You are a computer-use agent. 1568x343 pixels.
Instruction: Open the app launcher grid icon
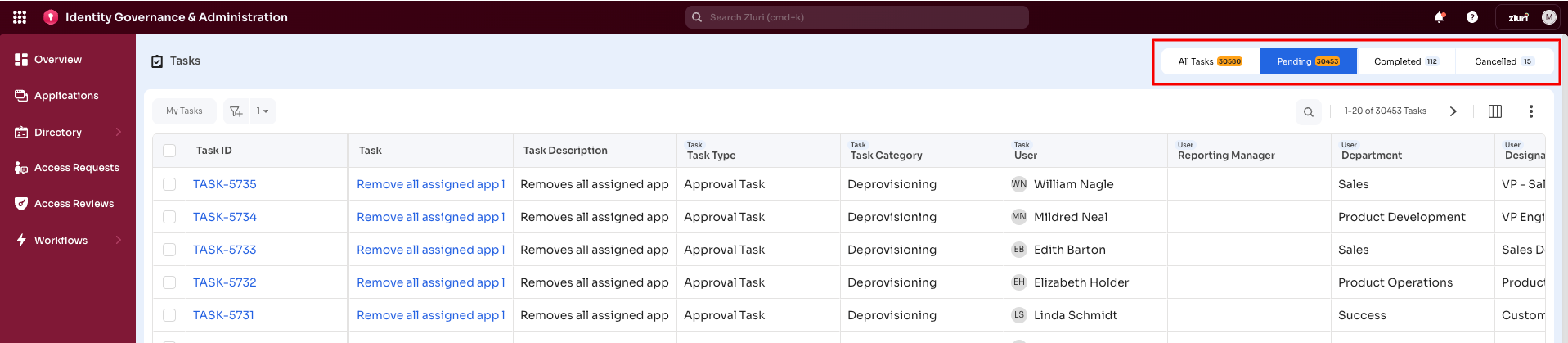coord(20,17)
